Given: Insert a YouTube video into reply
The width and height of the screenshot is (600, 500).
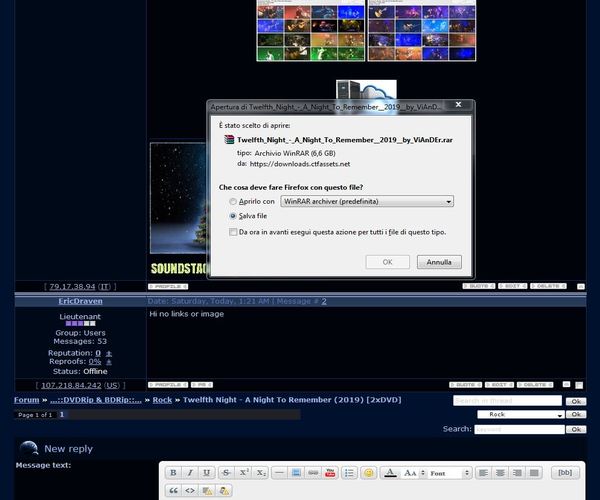Looking at the screenshot, I should tap(330, 473).
